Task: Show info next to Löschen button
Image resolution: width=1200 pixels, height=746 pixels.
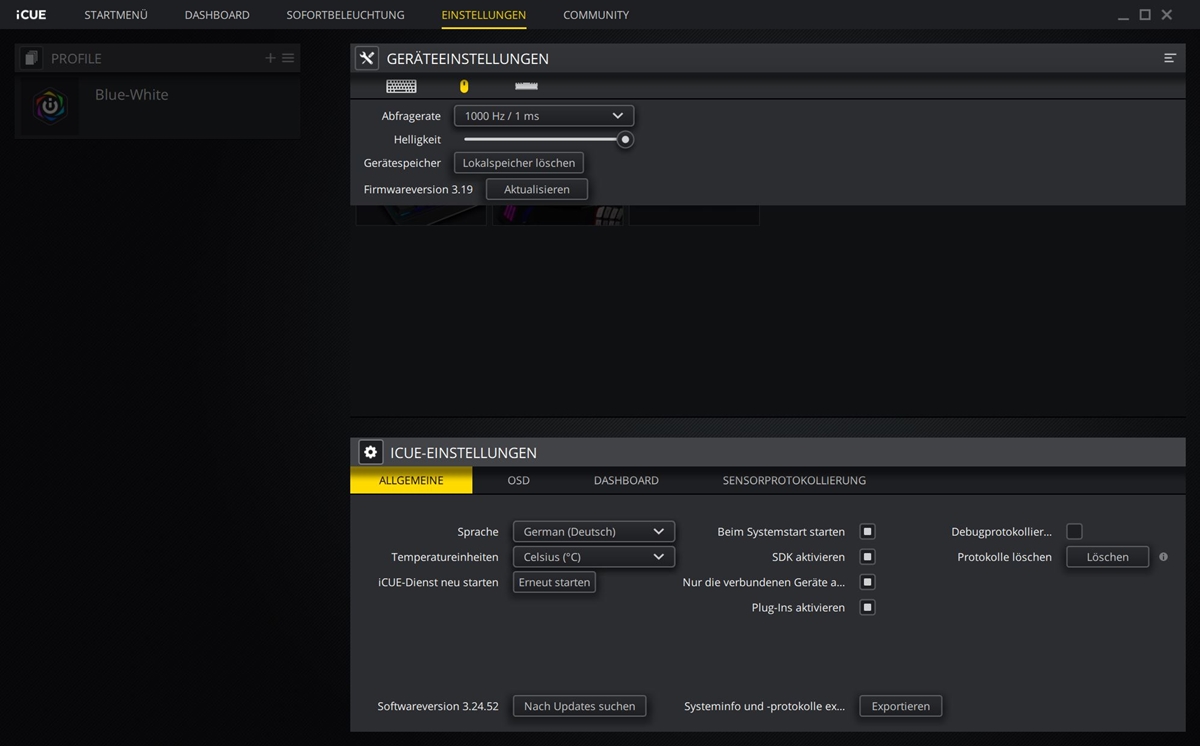Action: [1163, 557]
